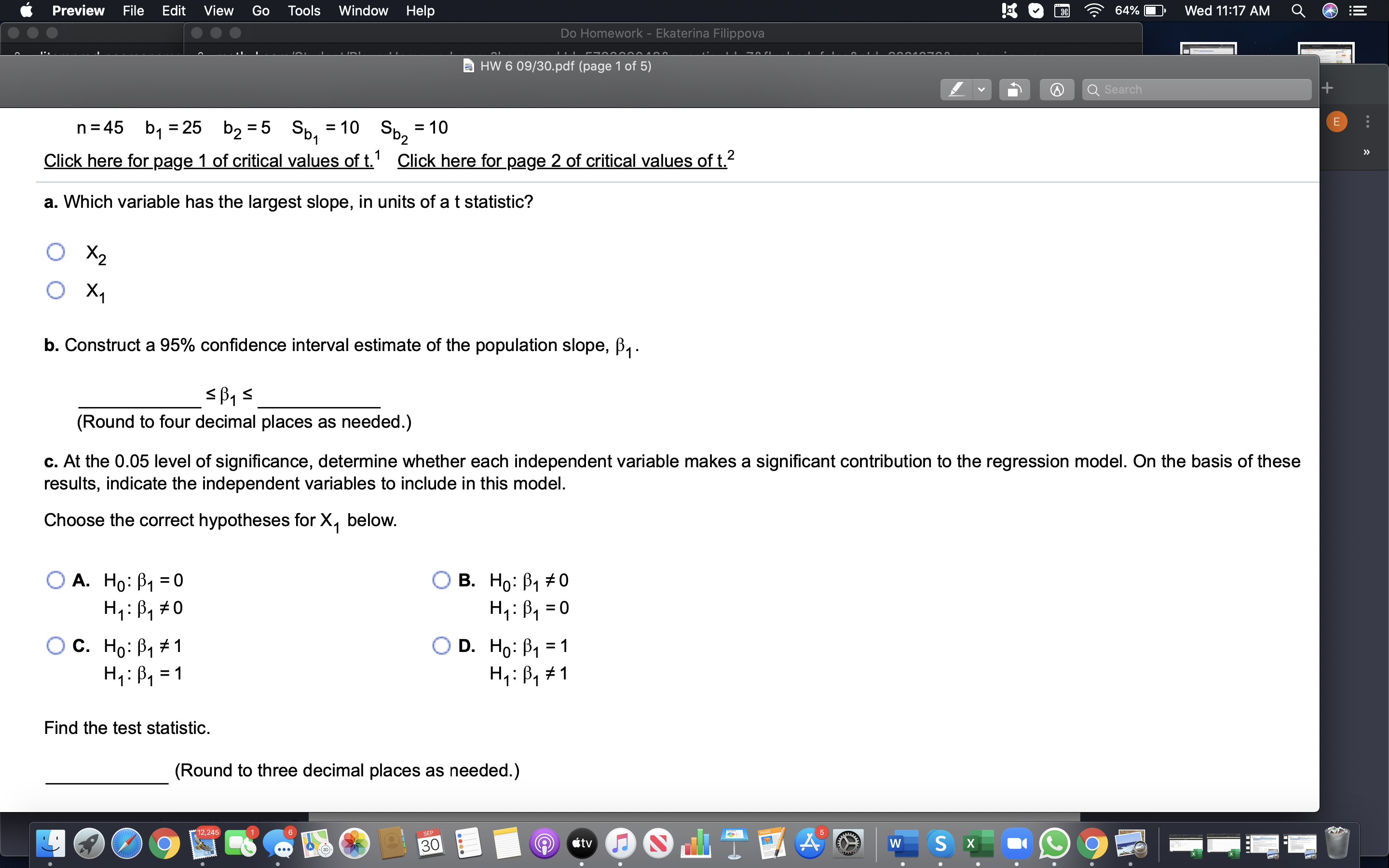Open WhatsApp from the Dock

1054,843
